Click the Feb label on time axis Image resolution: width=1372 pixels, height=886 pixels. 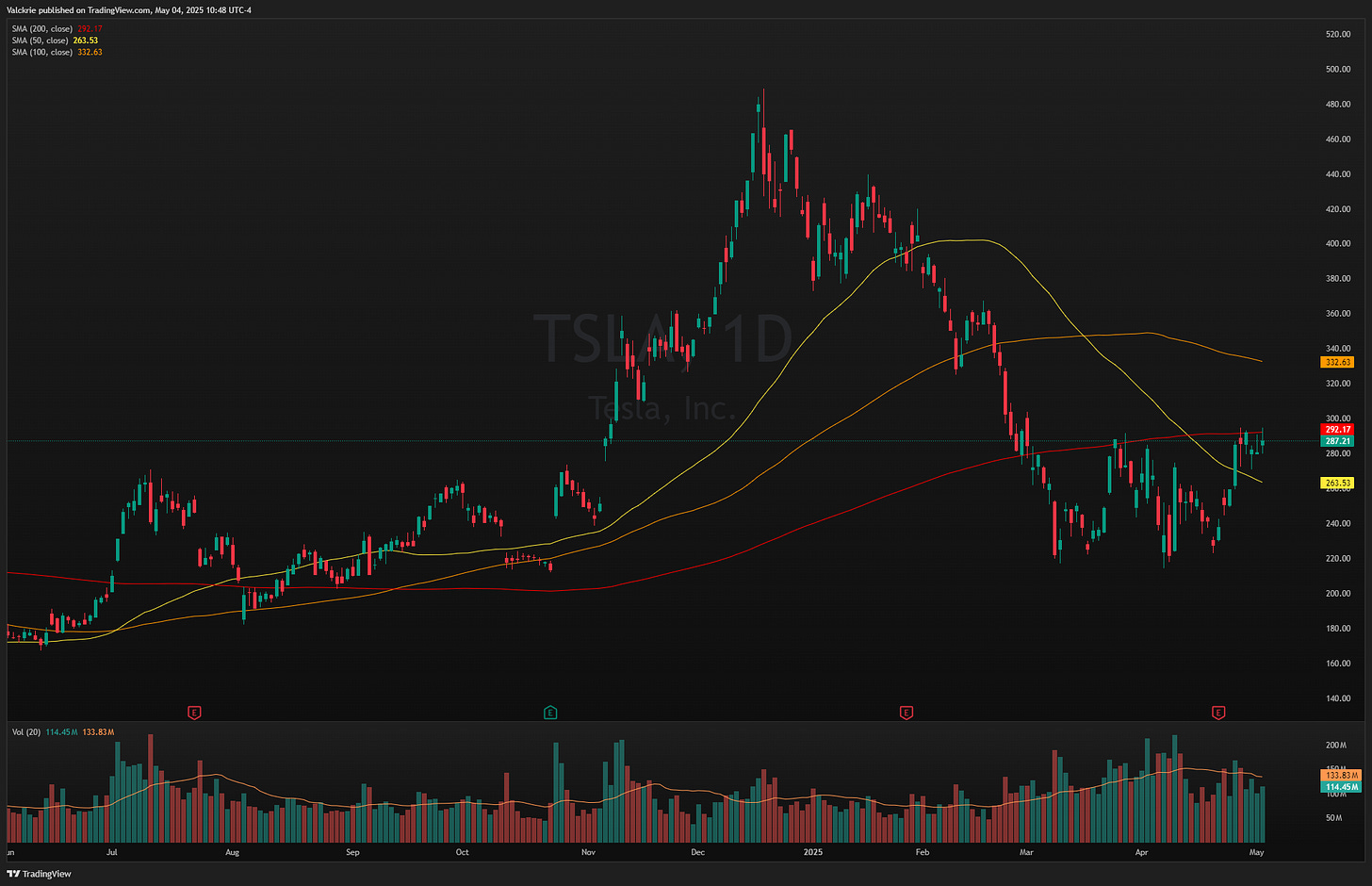point(923,852)
